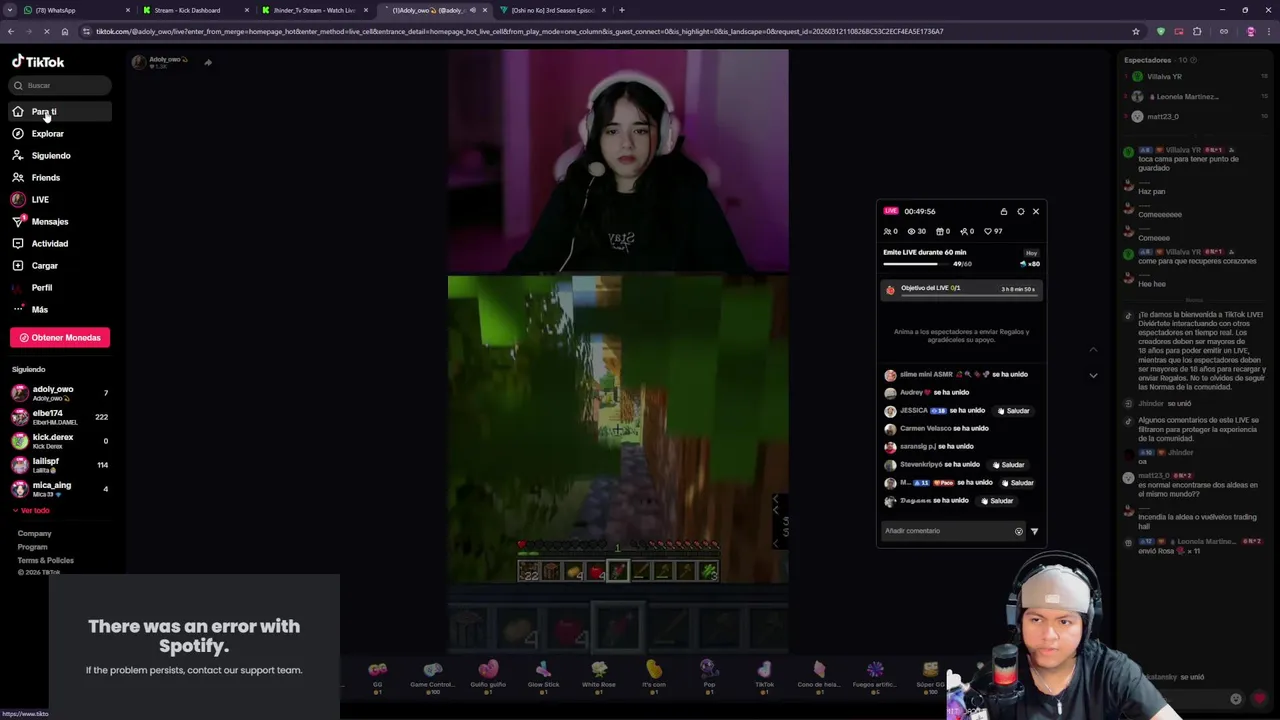Click the Espectadores info icon

click(x=1193, y=60)
